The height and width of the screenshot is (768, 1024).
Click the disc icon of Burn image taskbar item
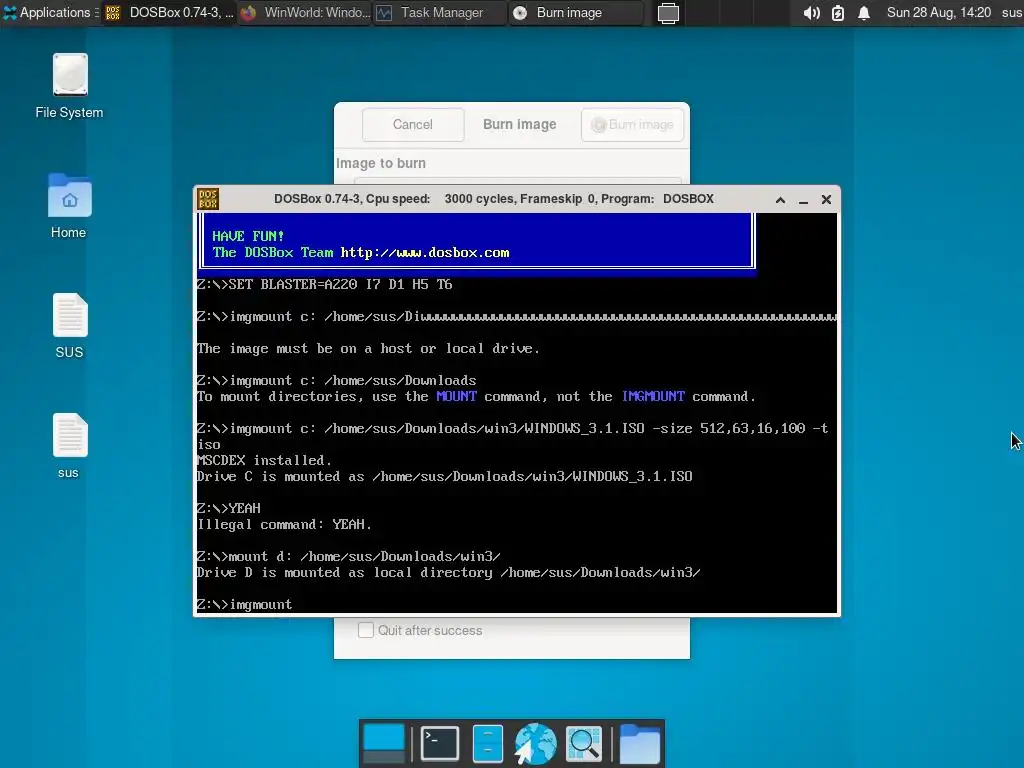pyautogui.click(x=520, y=13)
